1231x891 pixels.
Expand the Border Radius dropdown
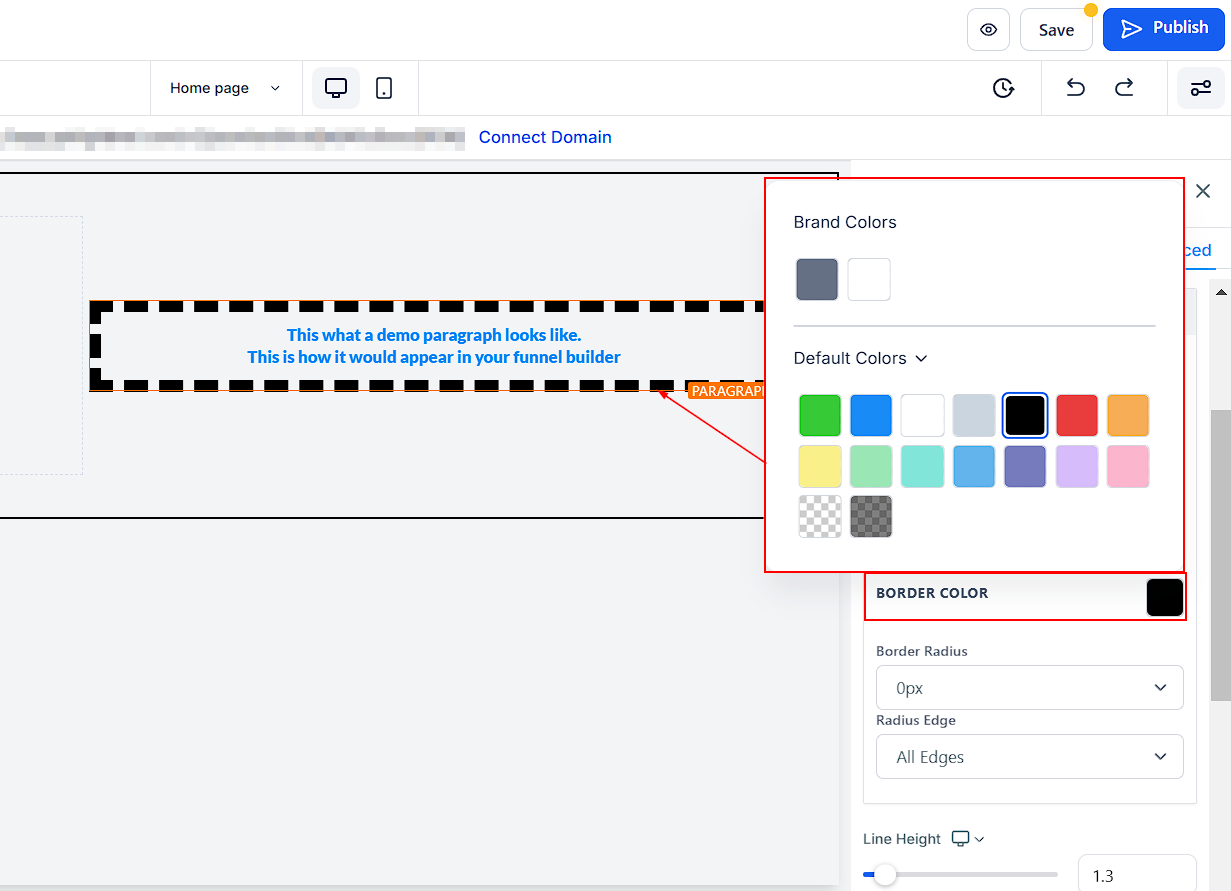[x=1029, y=688]
